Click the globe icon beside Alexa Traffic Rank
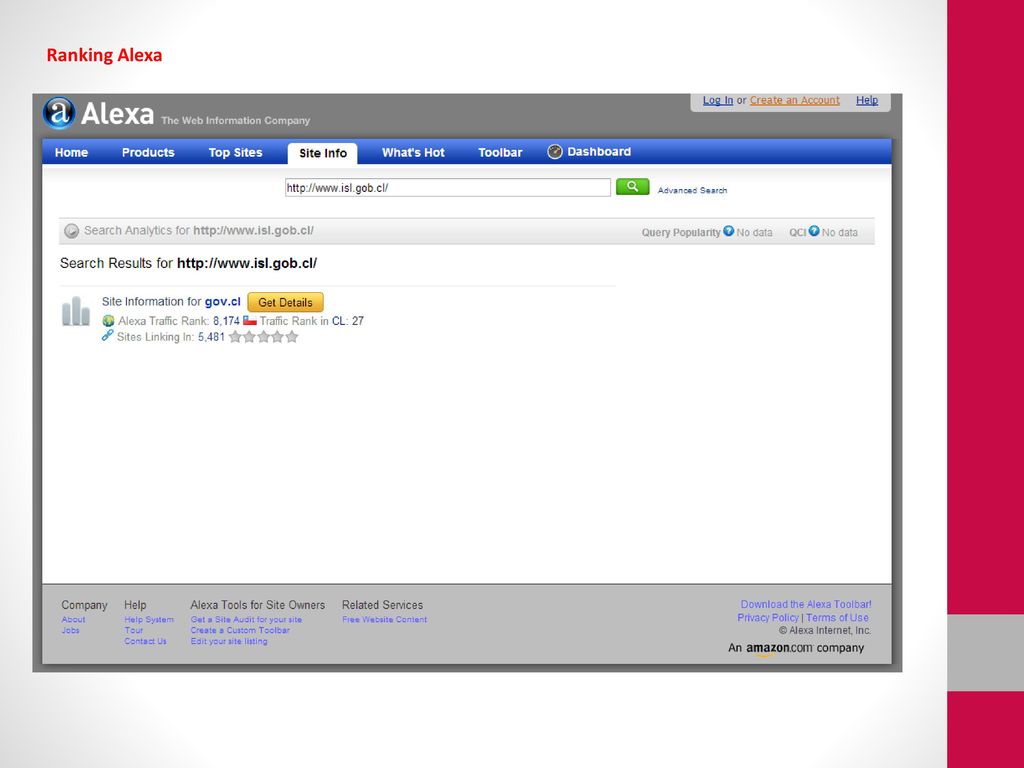Image resolution: width=1024 pixels, height=768 pixels. pyautogui.click(x=108, y=321)
